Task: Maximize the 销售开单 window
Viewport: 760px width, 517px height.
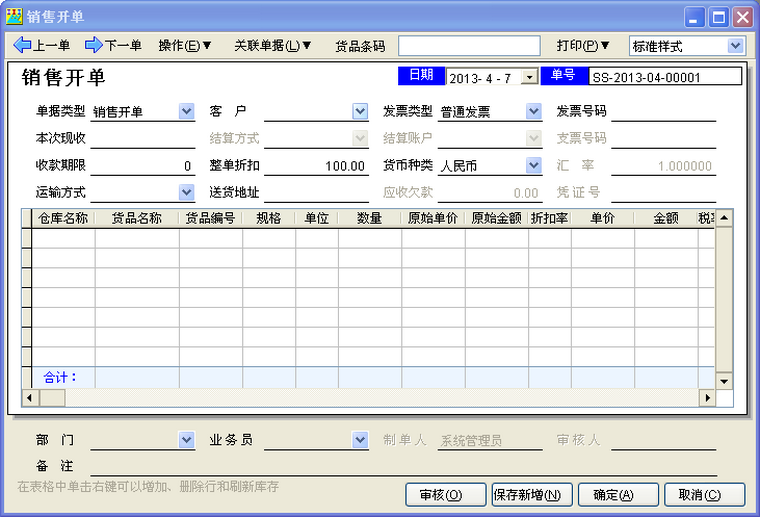Action: coord(719,17)
